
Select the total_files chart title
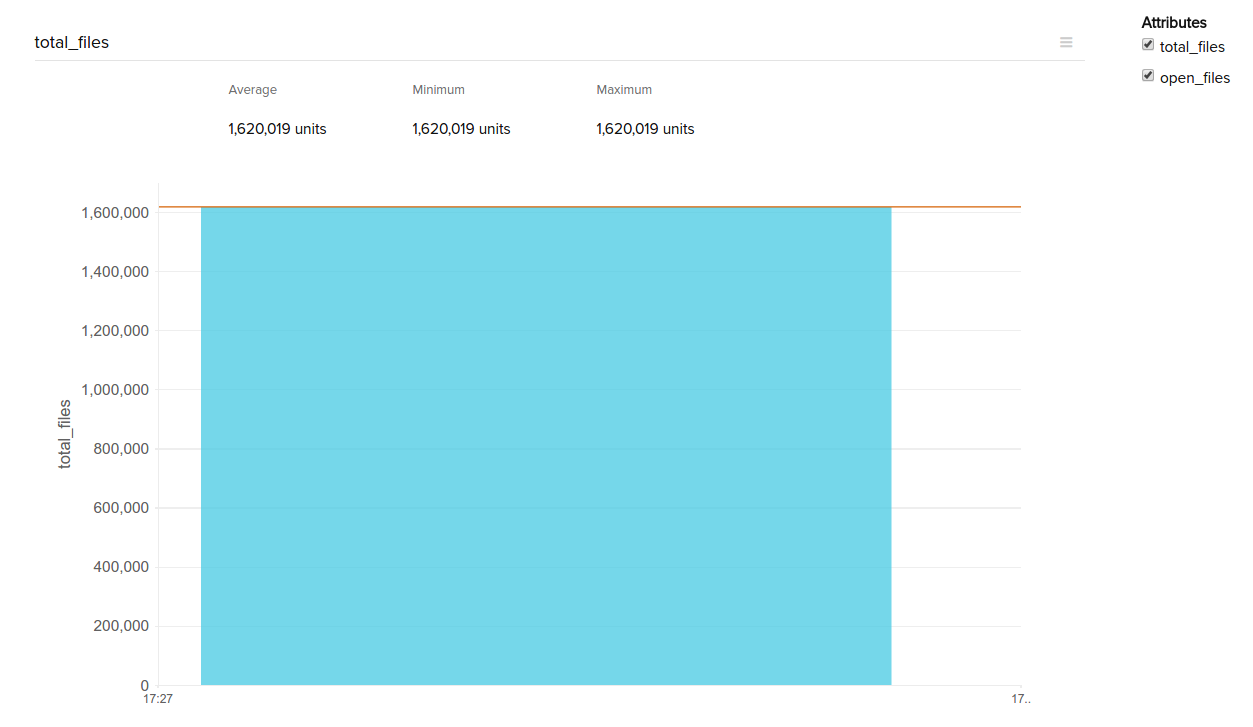[72, 42]
